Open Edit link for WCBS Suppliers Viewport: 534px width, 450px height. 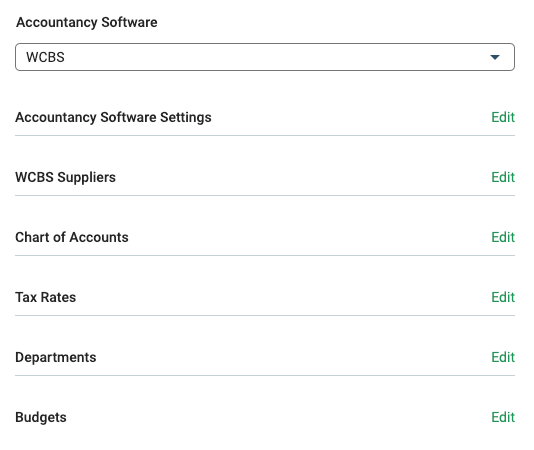503,177
